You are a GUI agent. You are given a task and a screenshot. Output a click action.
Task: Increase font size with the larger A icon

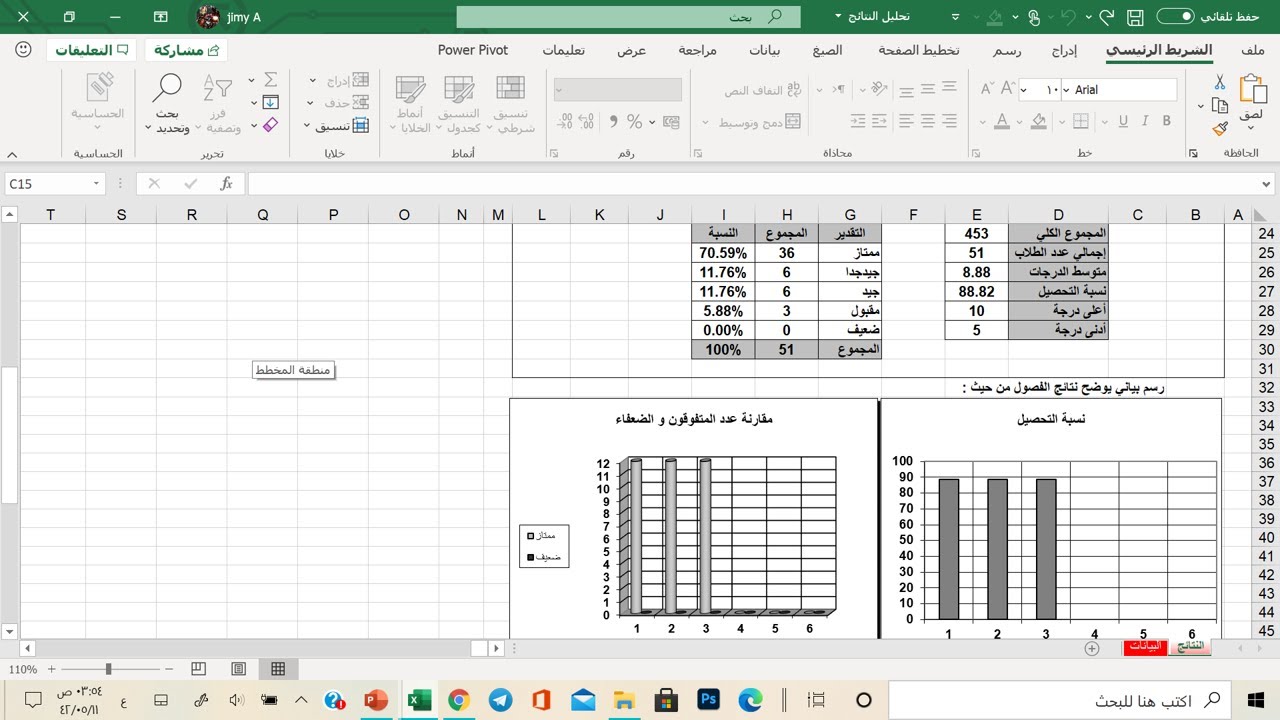click(1010, 89)
